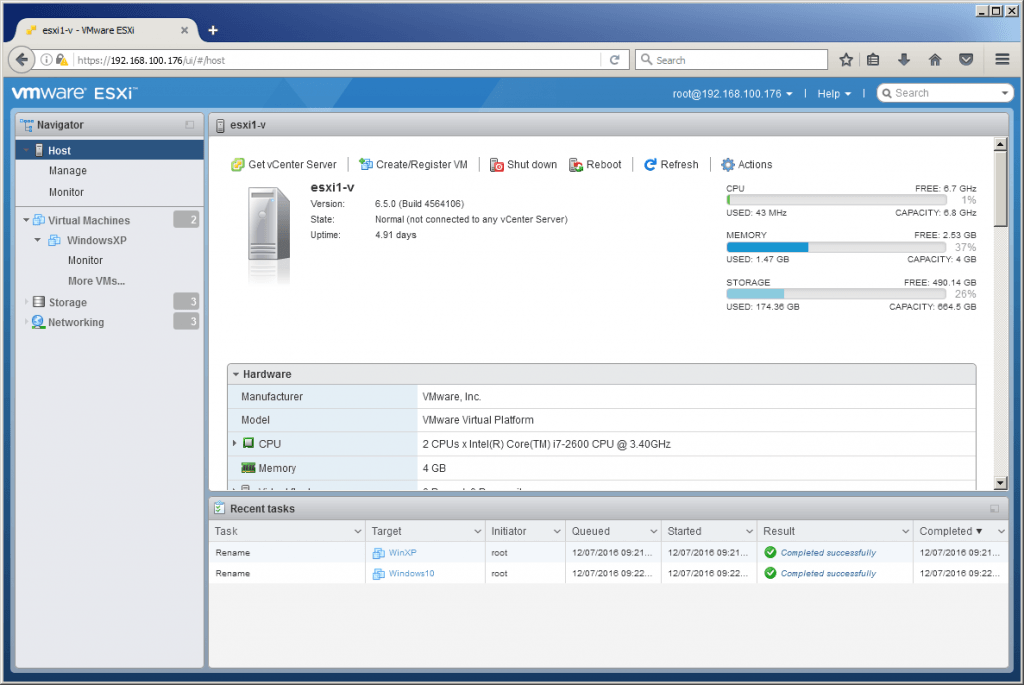Open the downloads arrow icon
The image size is (1024, 685).
tap(904, 59)
